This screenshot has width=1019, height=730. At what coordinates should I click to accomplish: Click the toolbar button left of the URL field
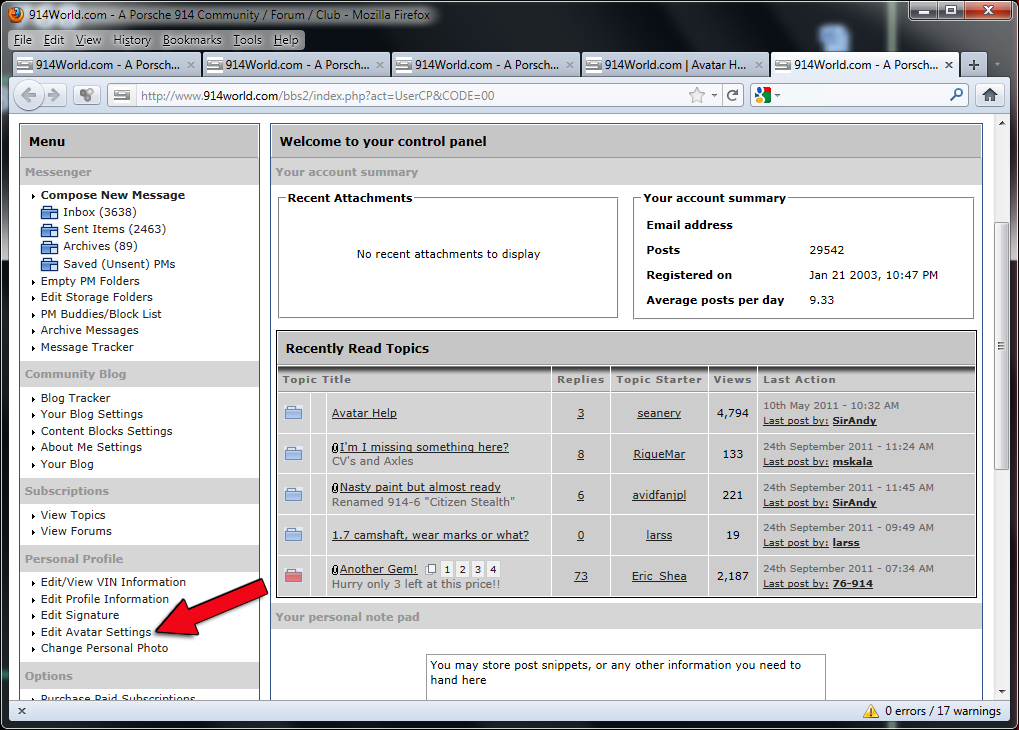coord(86,96)
